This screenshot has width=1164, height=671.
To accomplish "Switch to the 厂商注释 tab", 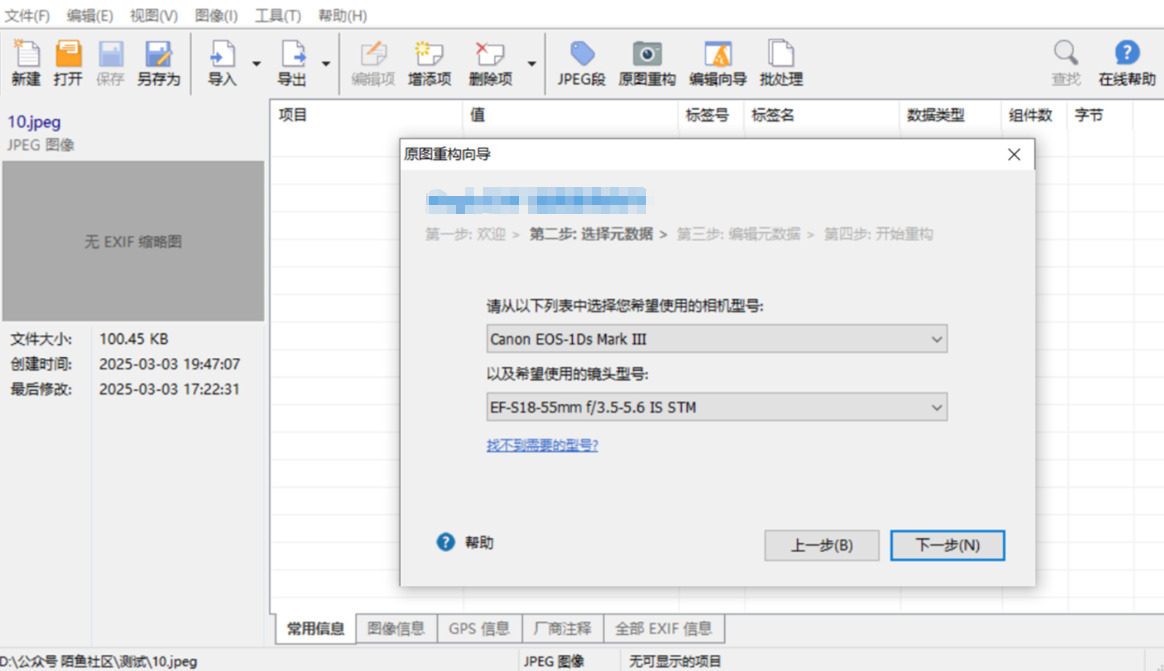I will (563, 629).
